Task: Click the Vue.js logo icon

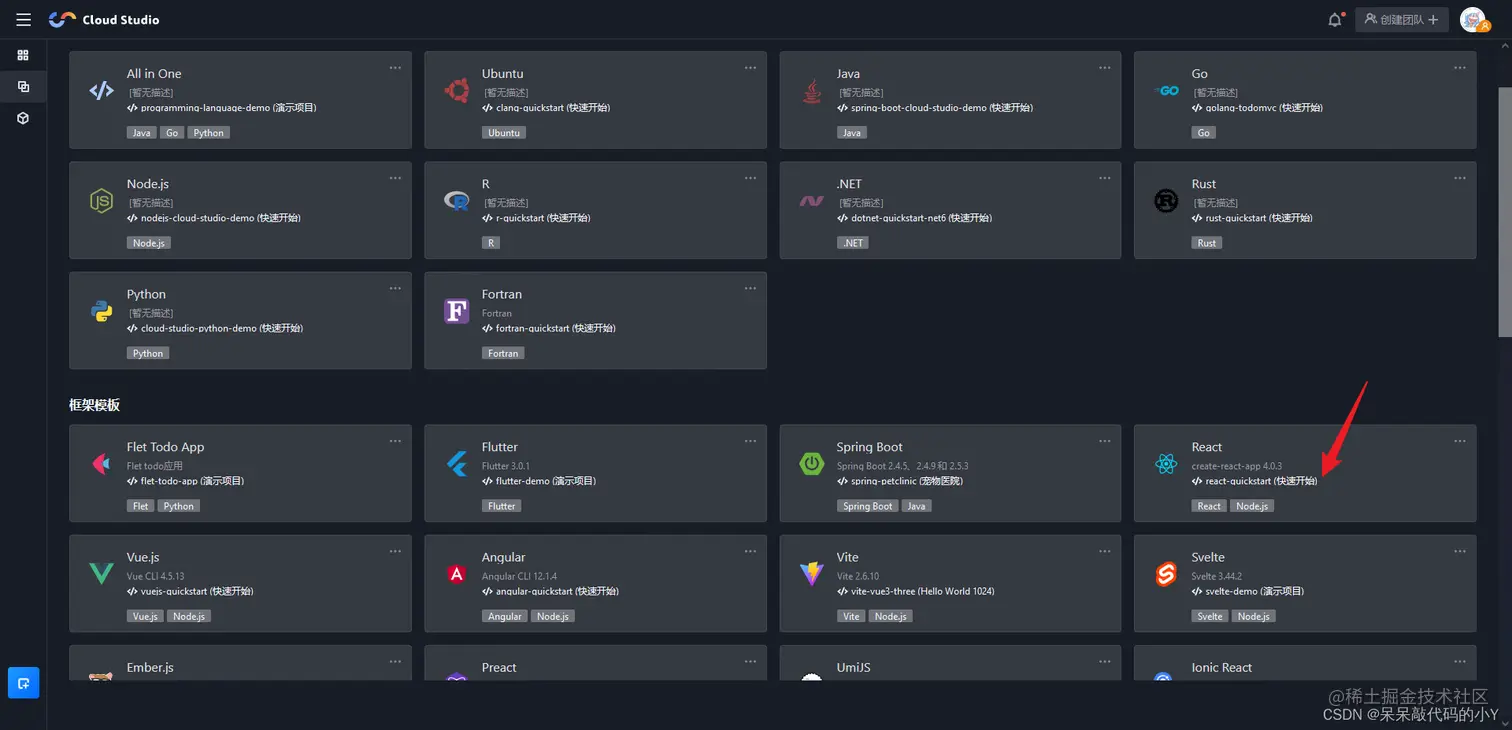Action: (101, 574)
